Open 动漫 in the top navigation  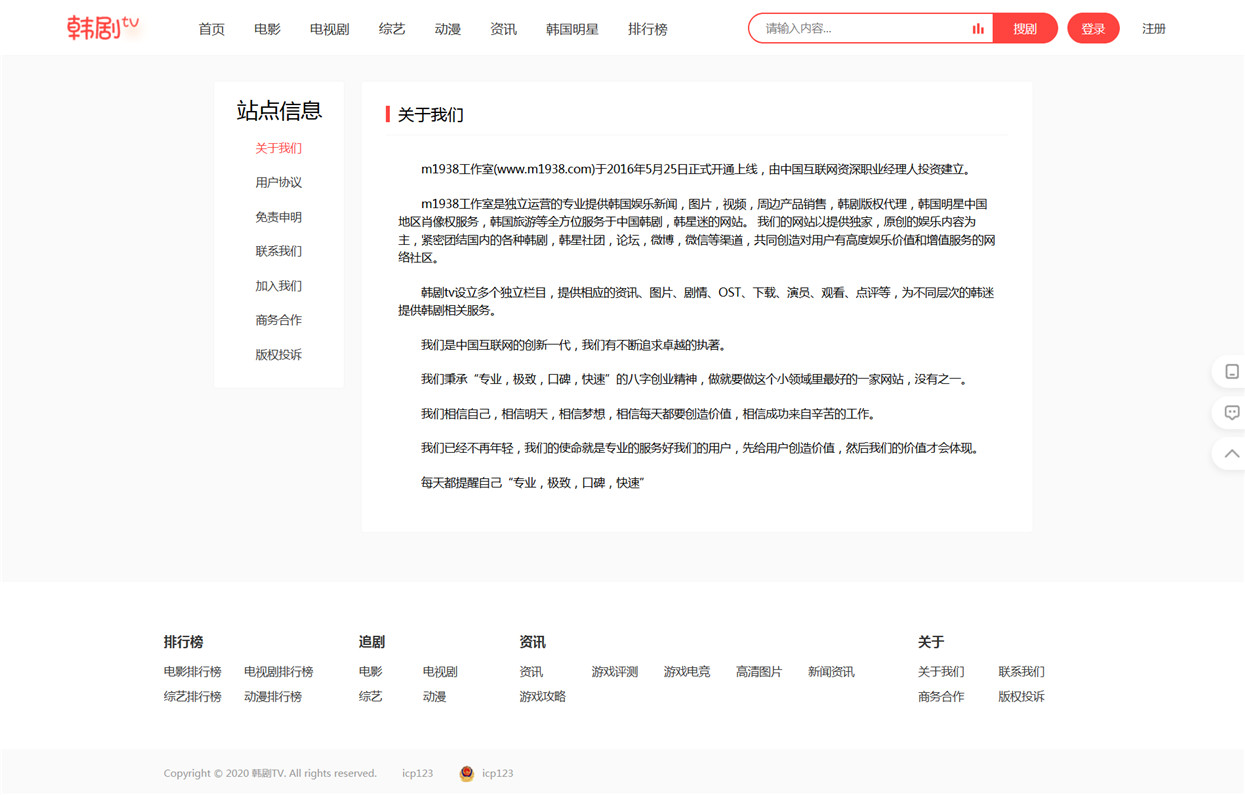(448, 29)
